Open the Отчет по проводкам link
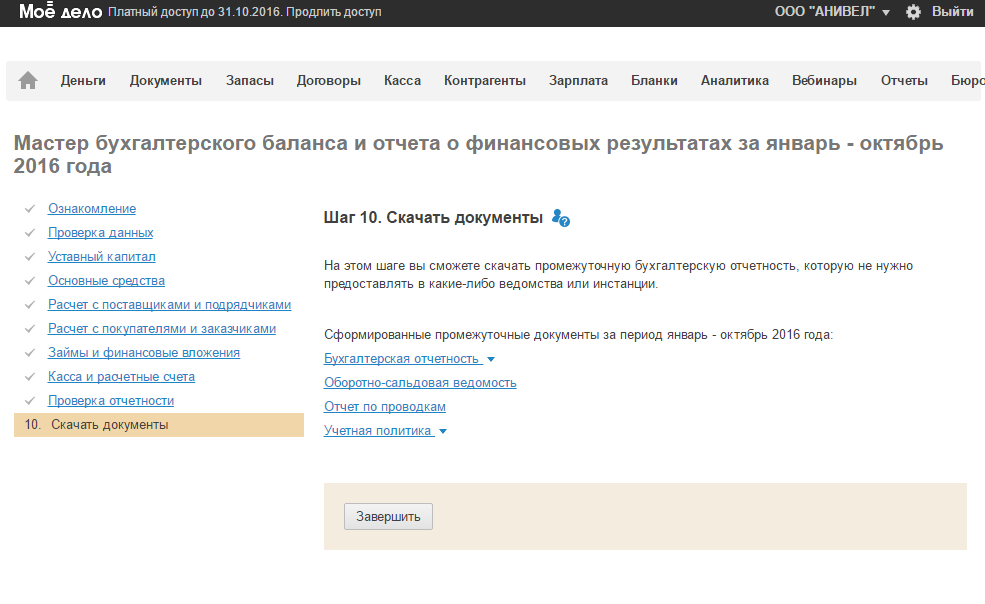 pyautogui.click(x=385, y=407)
